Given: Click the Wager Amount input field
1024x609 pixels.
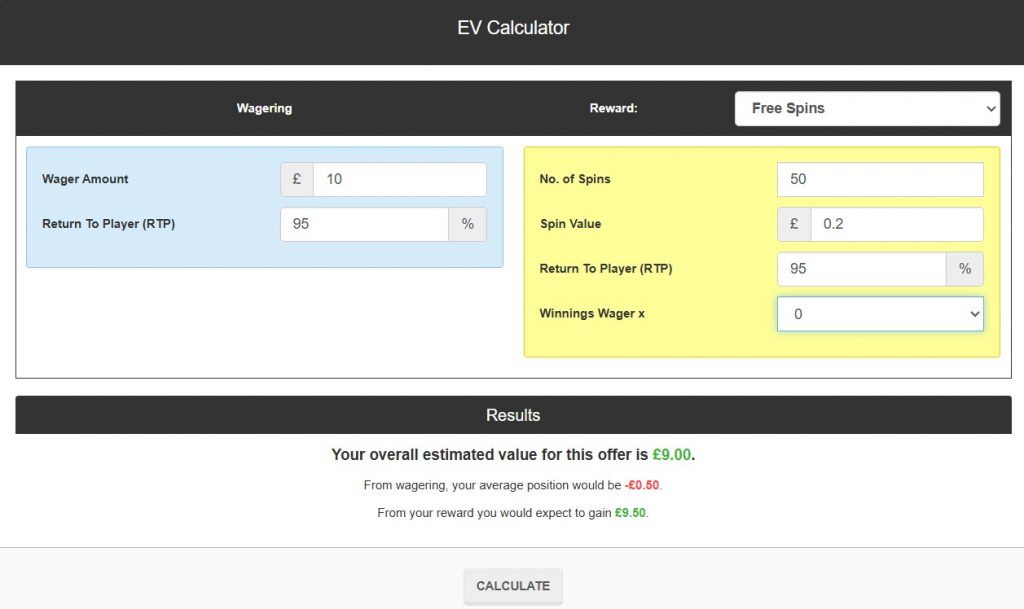Looking at the screenshot, I should [400, 179].
